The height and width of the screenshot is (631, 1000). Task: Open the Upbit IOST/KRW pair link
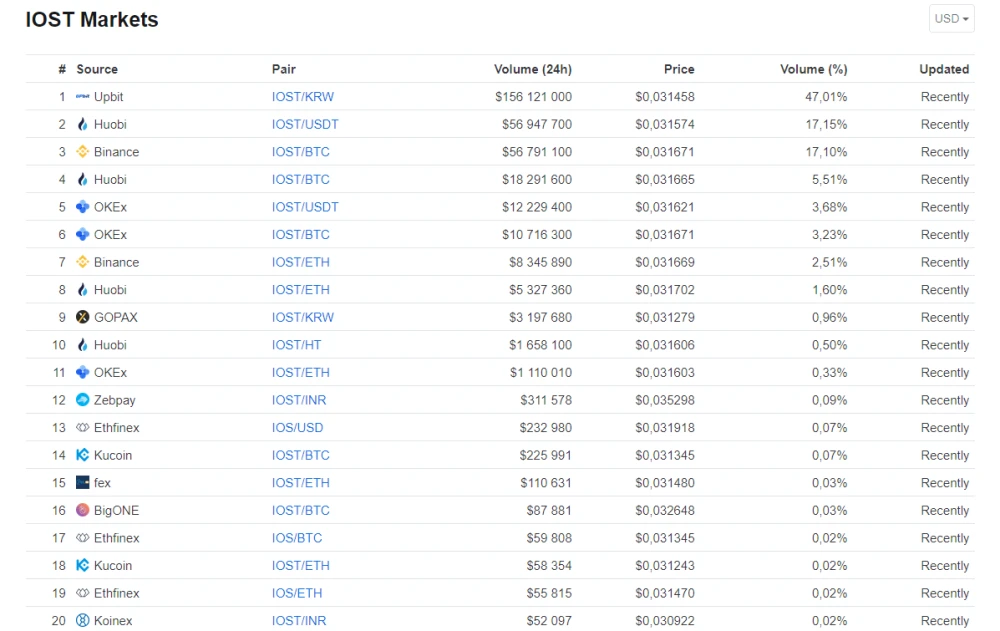[303, 97]
